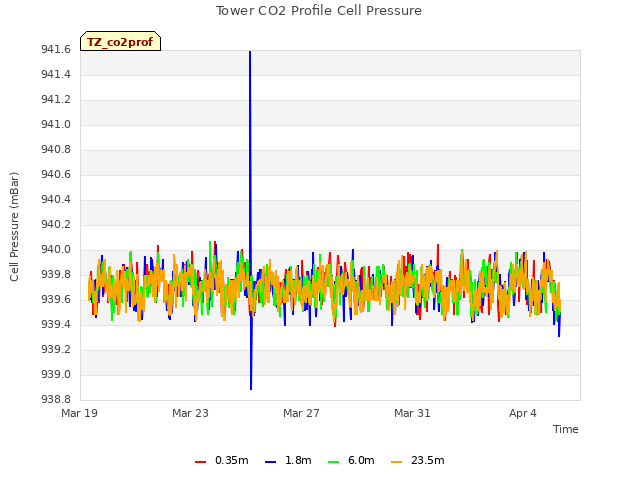Click the 941.0 y-axis tick label
This screenshot has height=480, width=640.
tap(56, 124)
